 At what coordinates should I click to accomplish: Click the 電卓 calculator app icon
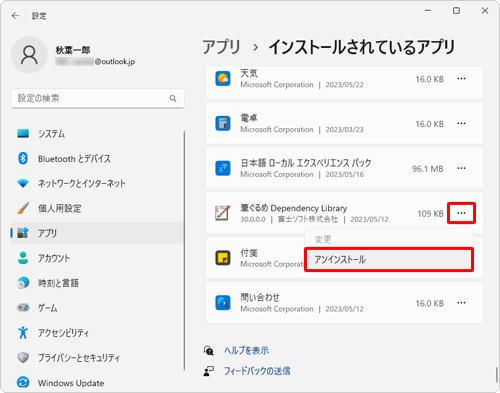pos(223,123)
